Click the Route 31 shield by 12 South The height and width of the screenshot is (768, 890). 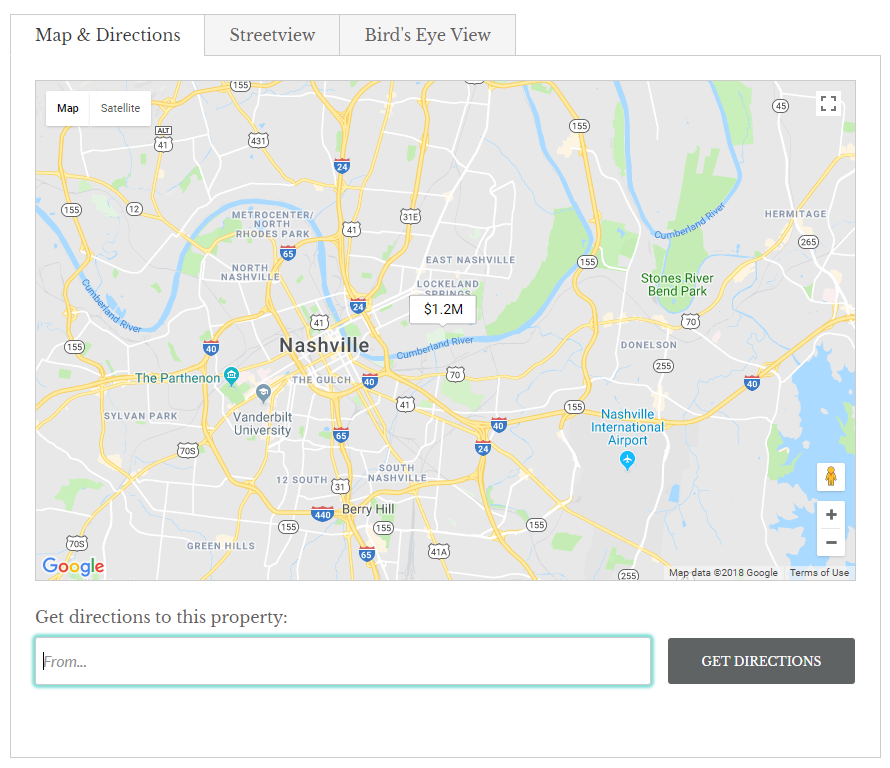point(339,486)
